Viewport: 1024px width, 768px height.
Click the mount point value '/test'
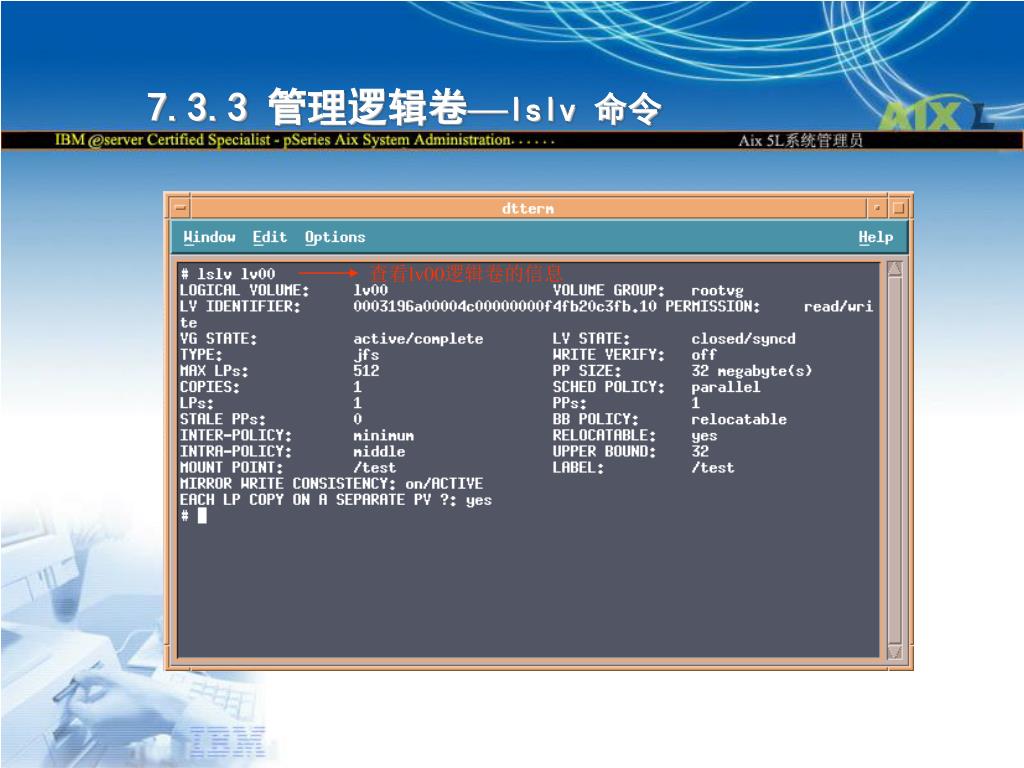(374, 468)
